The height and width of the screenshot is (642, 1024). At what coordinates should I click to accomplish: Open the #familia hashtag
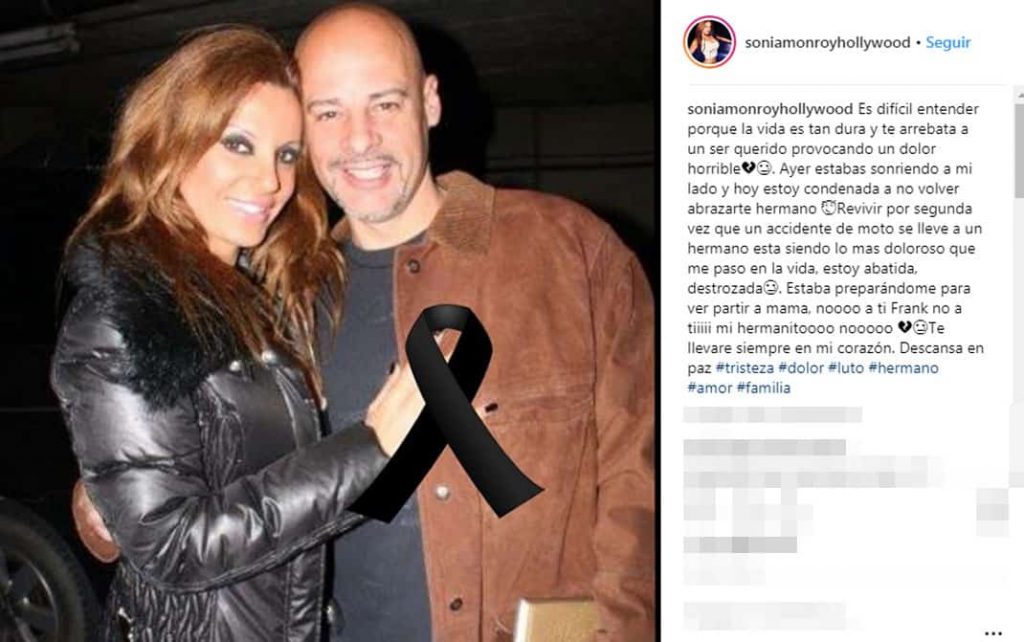point(763,388)
